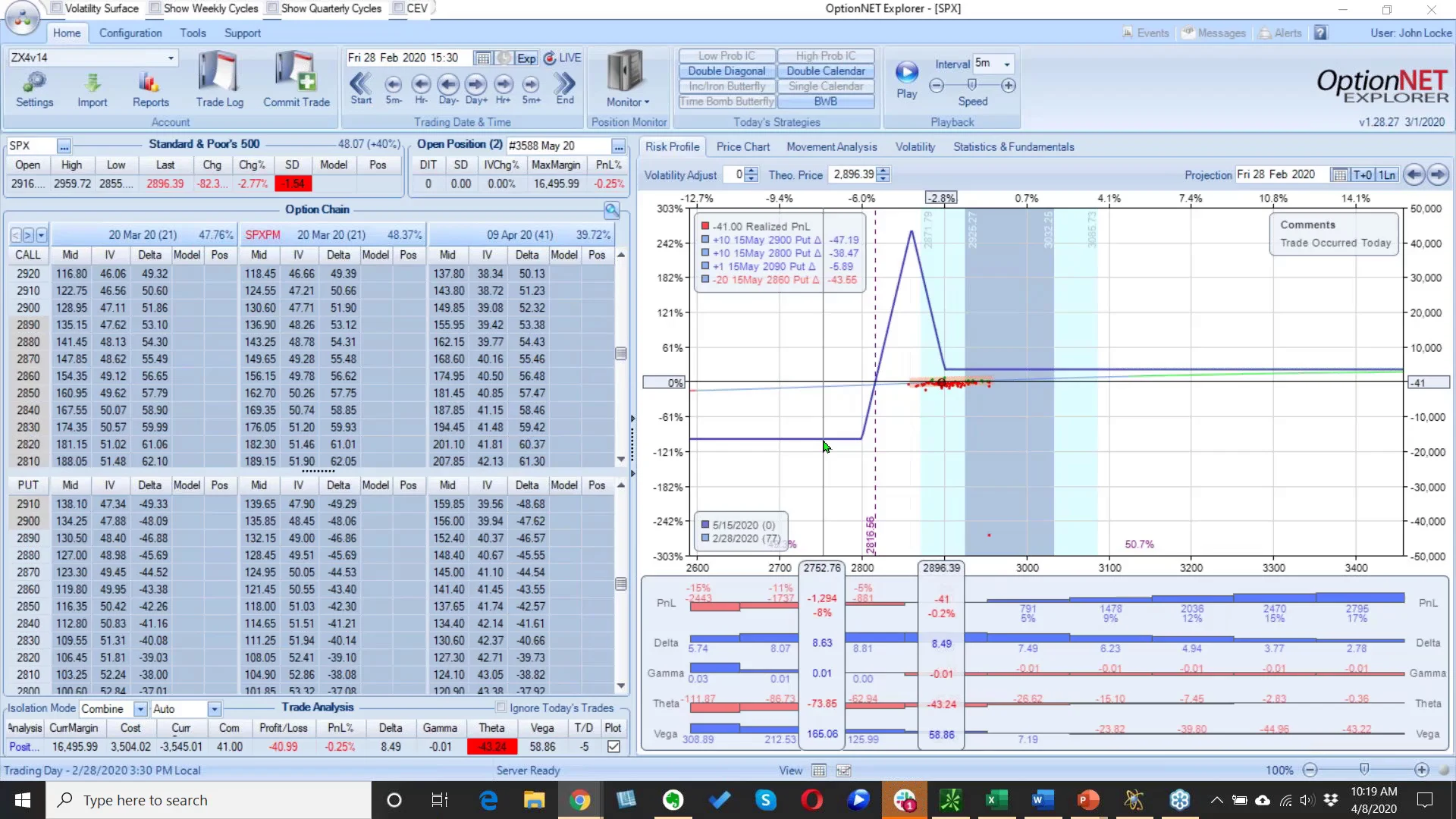Jump to Start of trading day
The height and width of the screenshot is (819, 1456).
tap(361, 87)
